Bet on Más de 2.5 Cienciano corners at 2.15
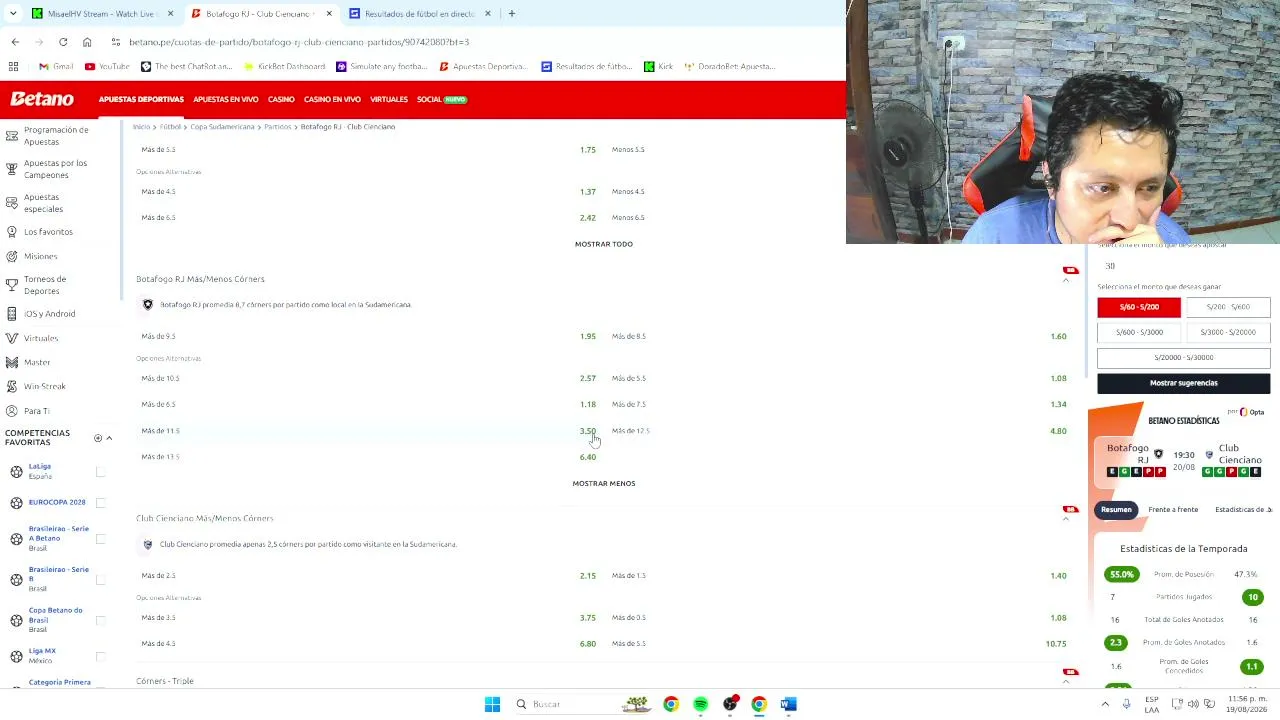 coord(368,576)
